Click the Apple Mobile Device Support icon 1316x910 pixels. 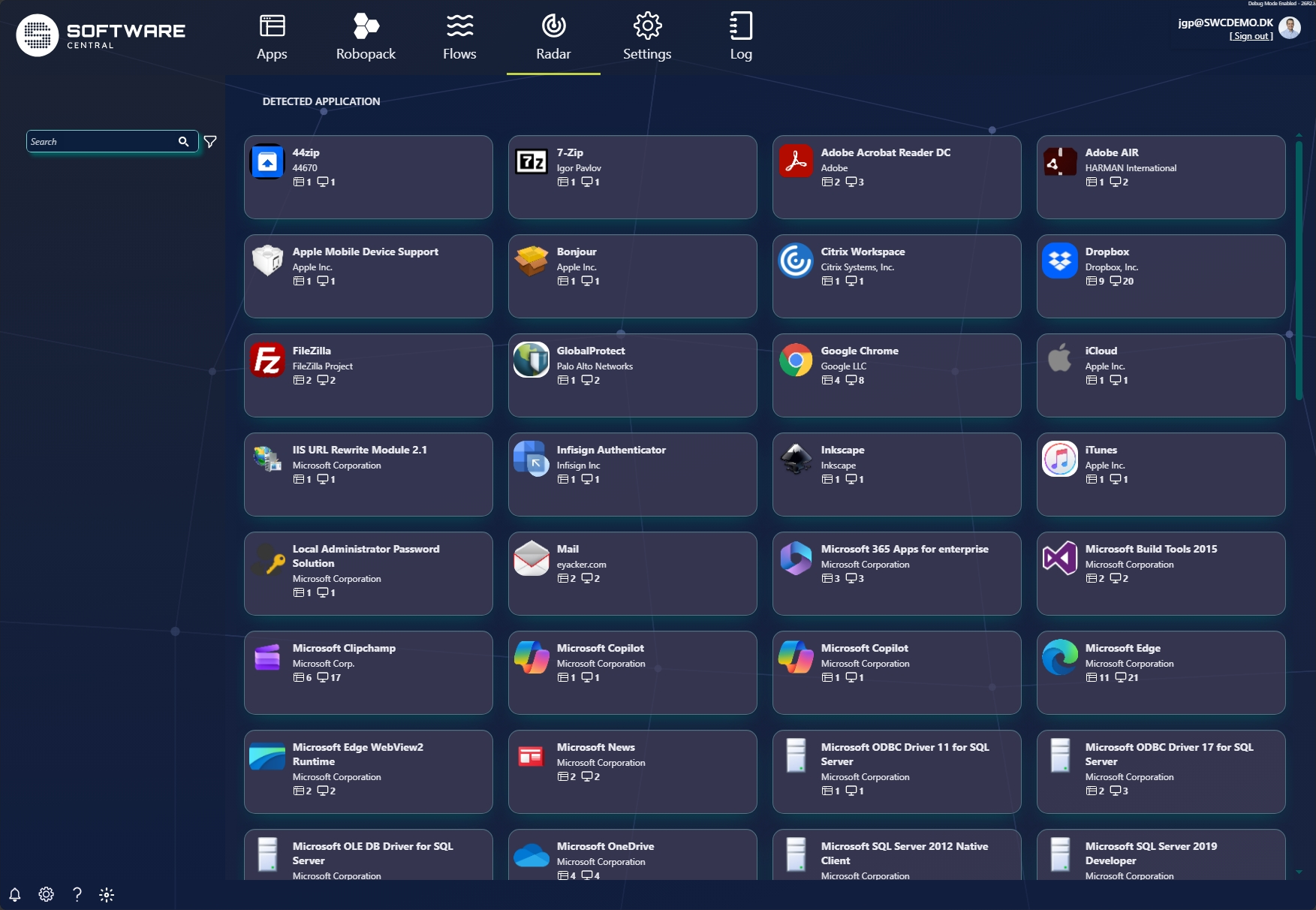tap(267, 261)
